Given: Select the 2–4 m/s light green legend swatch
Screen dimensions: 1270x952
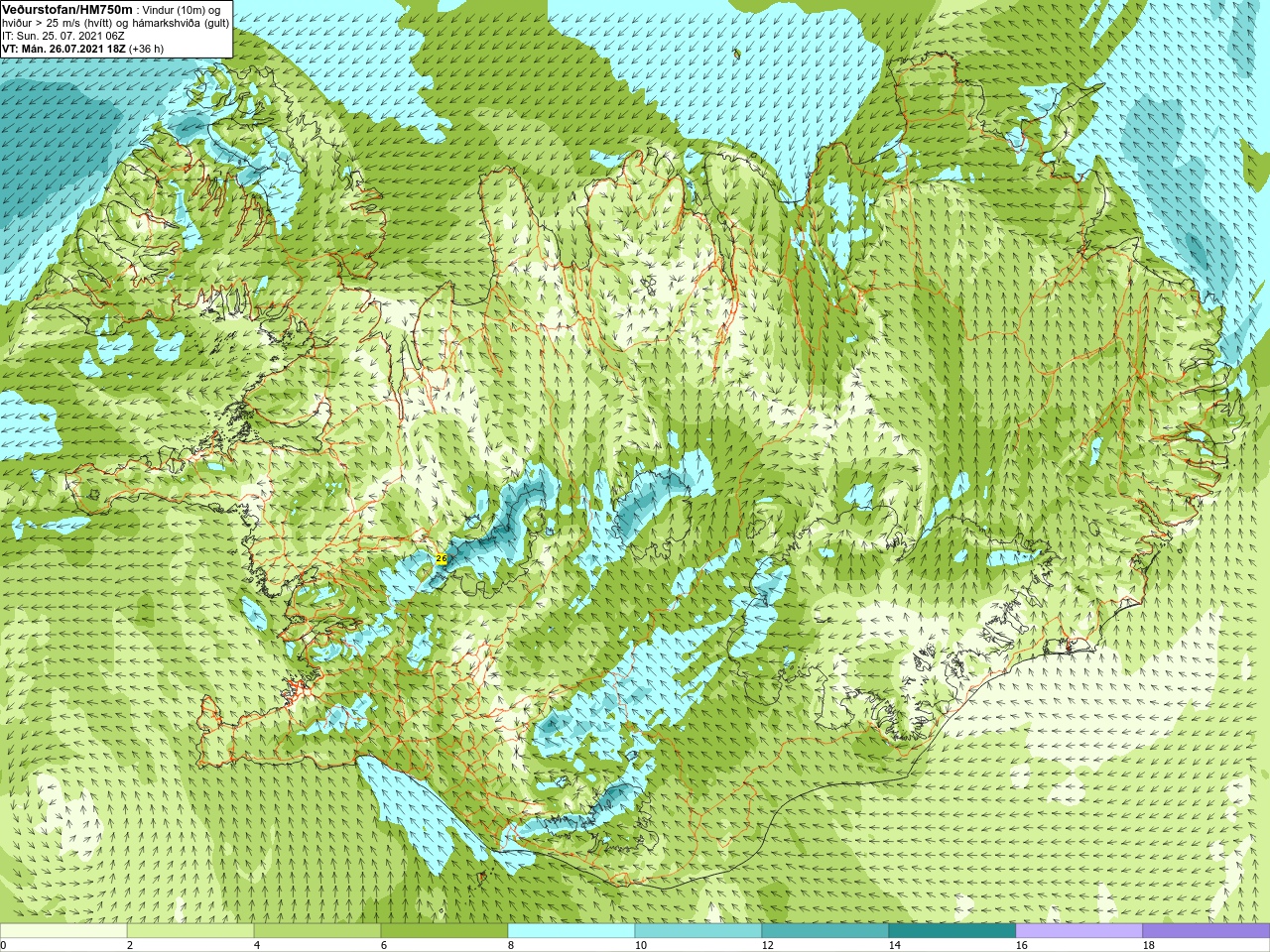Looking at the screenshot, I should coord(190,931).
